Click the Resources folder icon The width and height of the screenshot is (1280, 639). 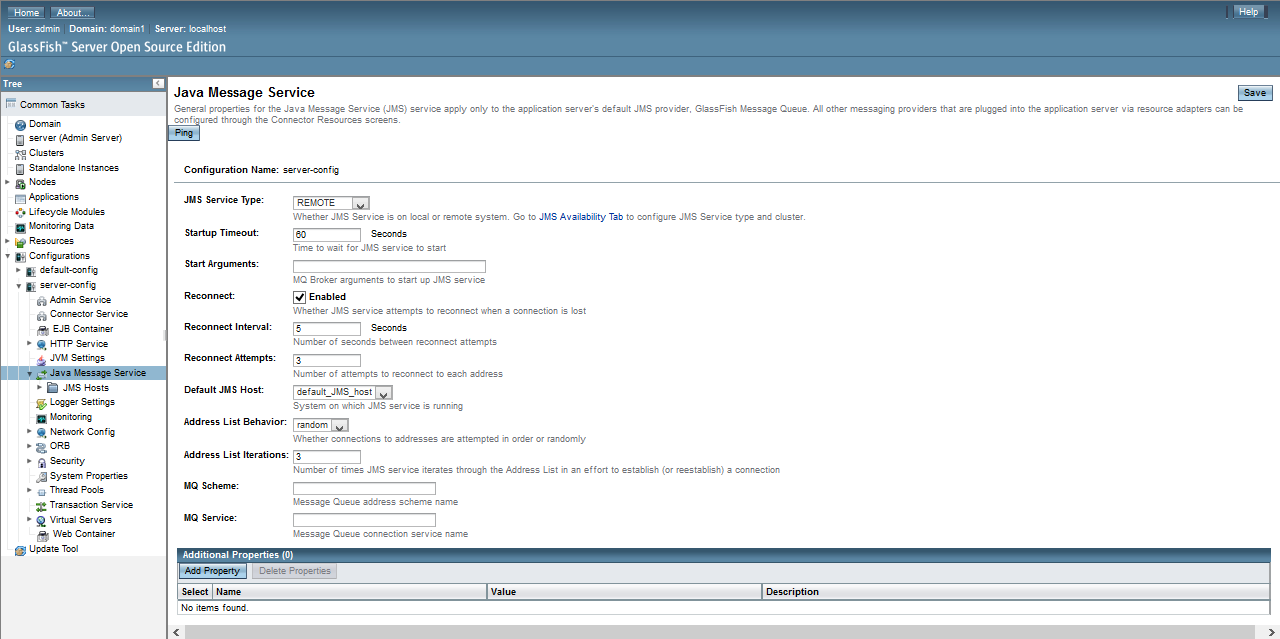click(20, 241)
